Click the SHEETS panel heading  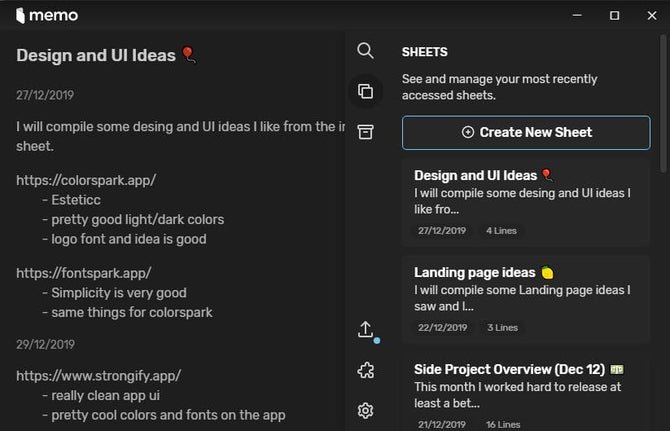pos(424,52)
